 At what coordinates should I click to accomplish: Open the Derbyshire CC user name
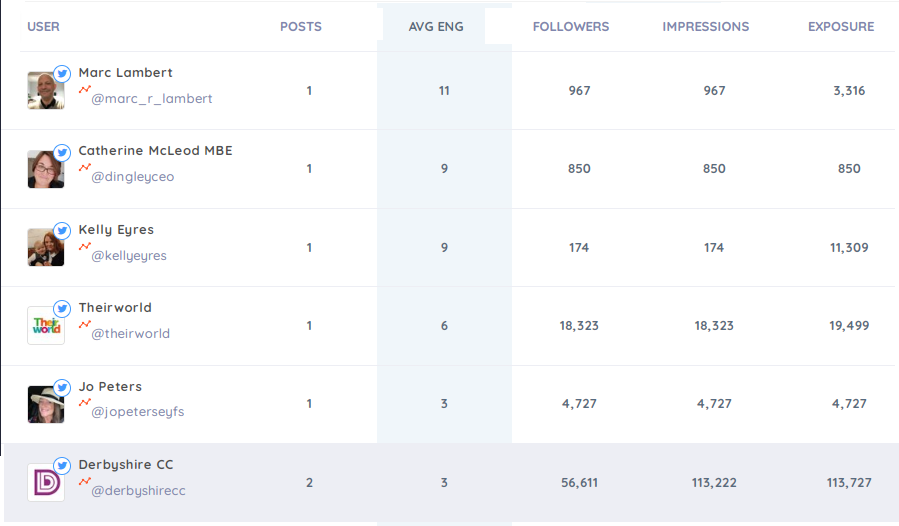[126, 465]
